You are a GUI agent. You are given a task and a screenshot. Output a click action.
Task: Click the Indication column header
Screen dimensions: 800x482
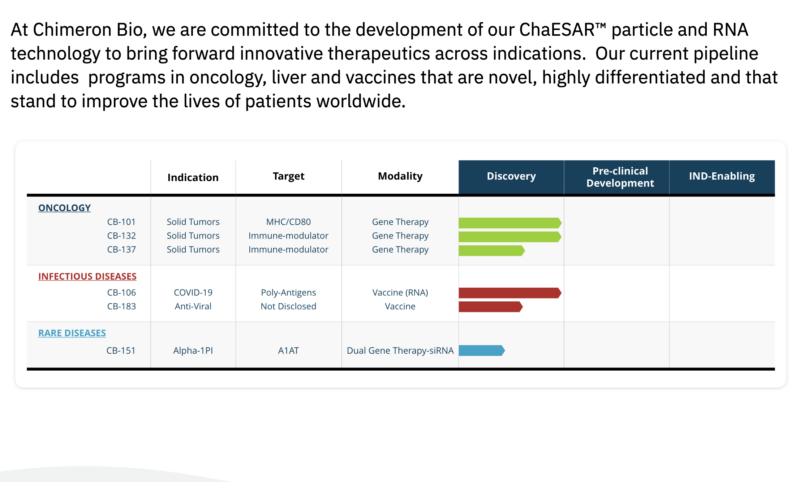coord(193,177)
